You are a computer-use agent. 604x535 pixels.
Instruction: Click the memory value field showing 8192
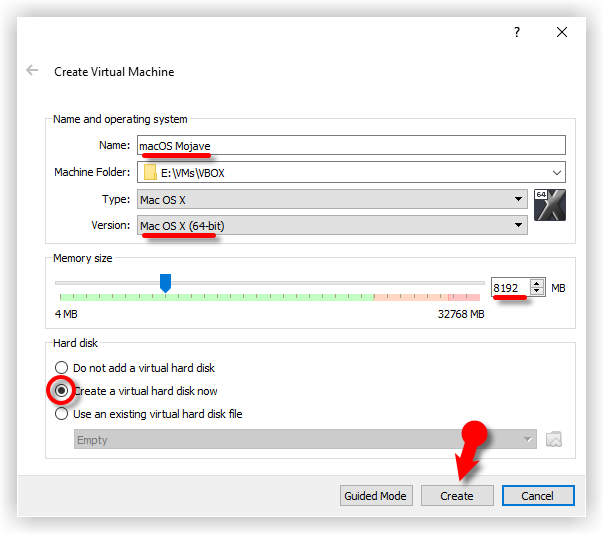pyautogui.click(x=509, y=288)
